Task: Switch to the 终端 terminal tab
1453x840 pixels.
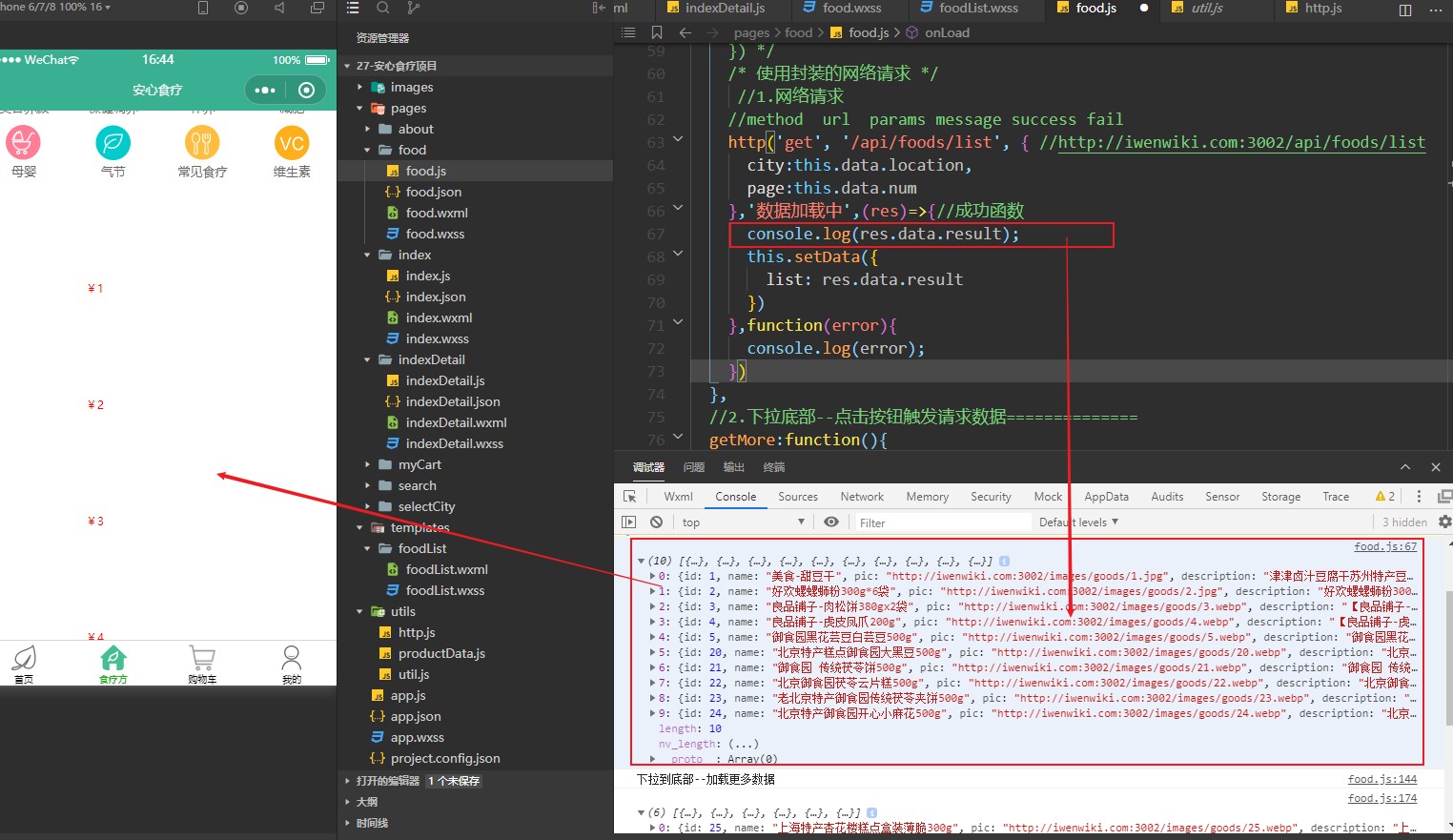Action: tap(773, 467)
